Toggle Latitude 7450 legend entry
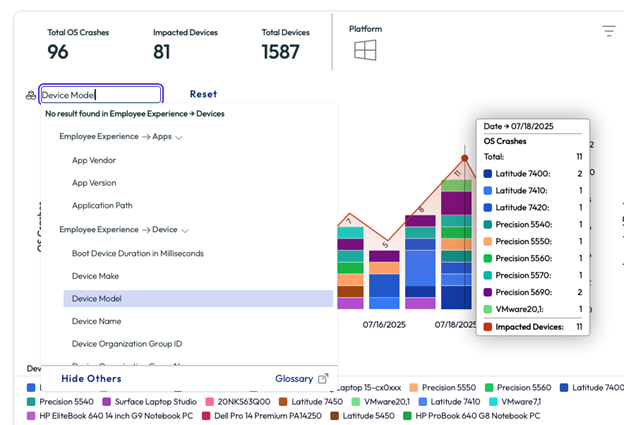Viewport: 624px width, 425px height. [311, 402]
